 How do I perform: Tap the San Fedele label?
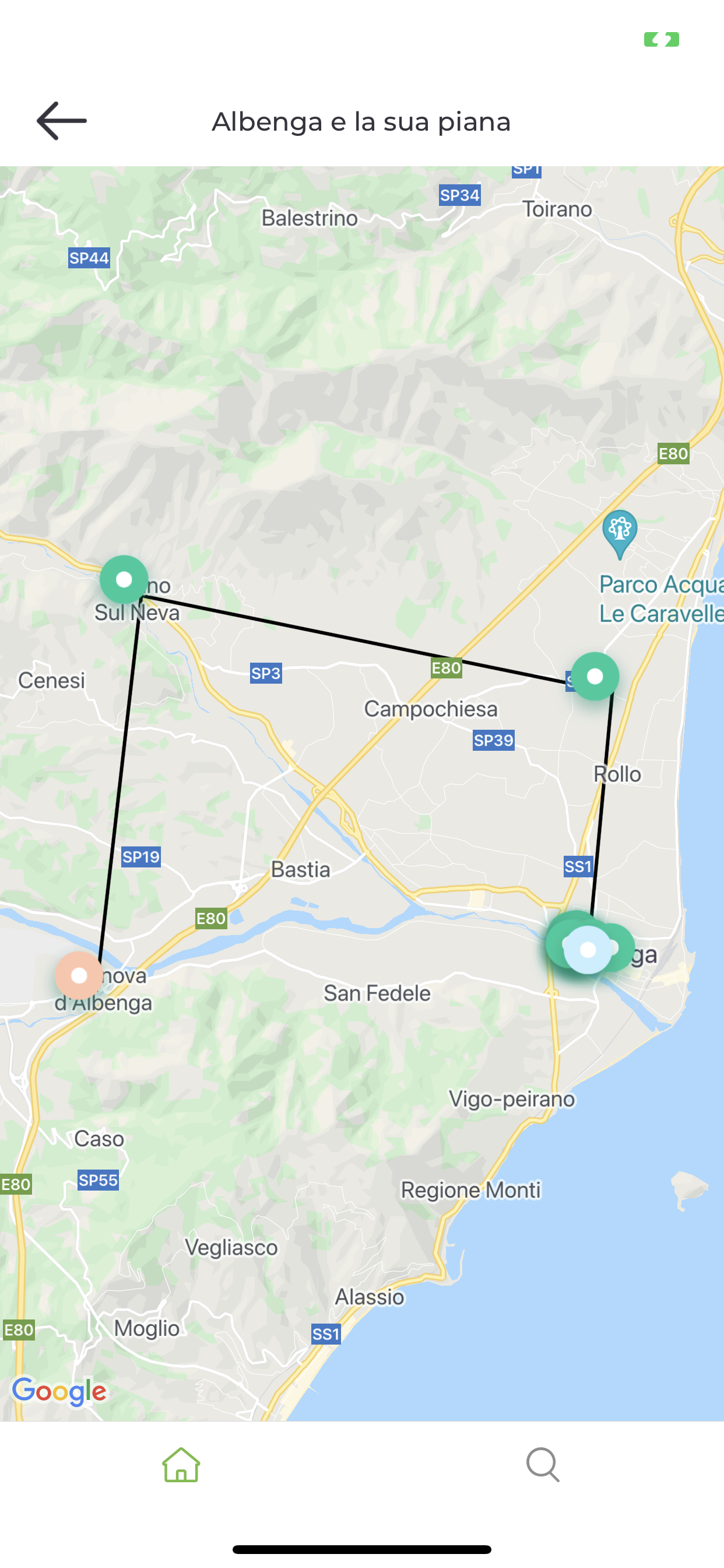pyautogui.click(x=377, y=993)
